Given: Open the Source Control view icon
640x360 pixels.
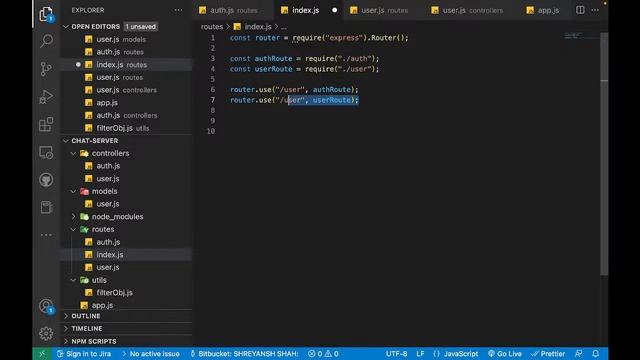Looking at the screenshot, I should tap(46, 69).
